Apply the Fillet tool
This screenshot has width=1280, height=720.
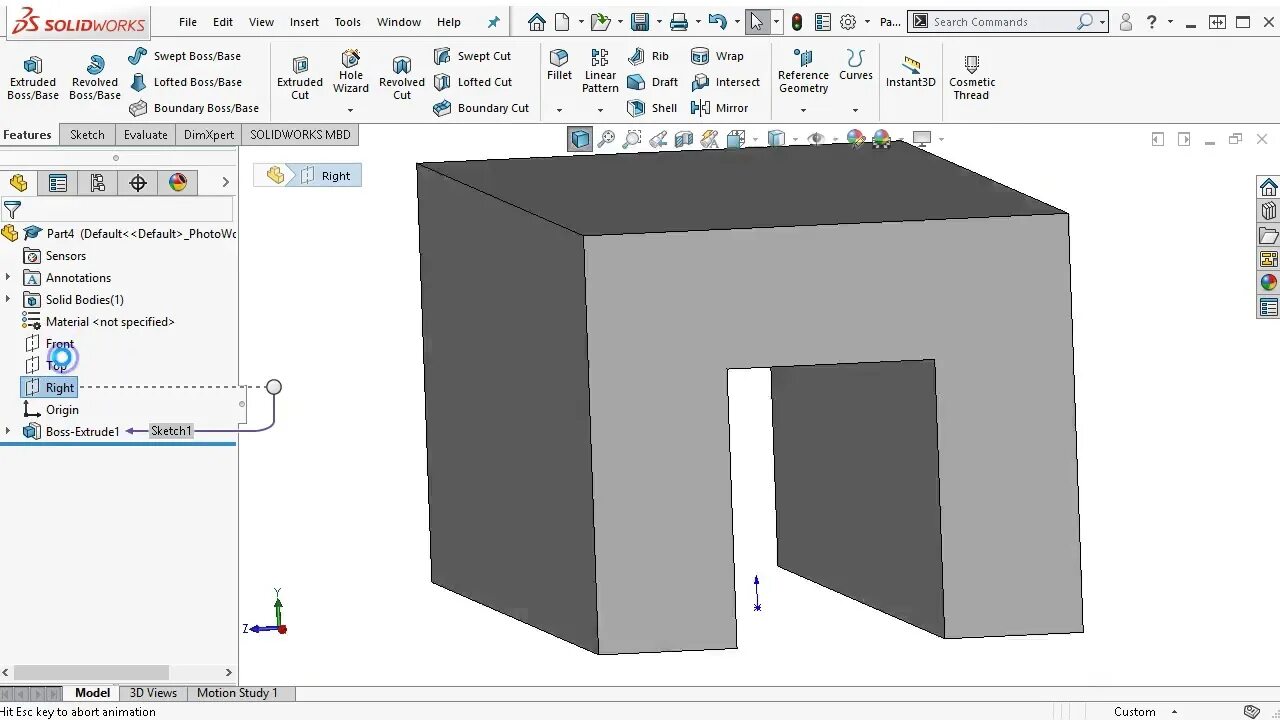tap(559, 65)
